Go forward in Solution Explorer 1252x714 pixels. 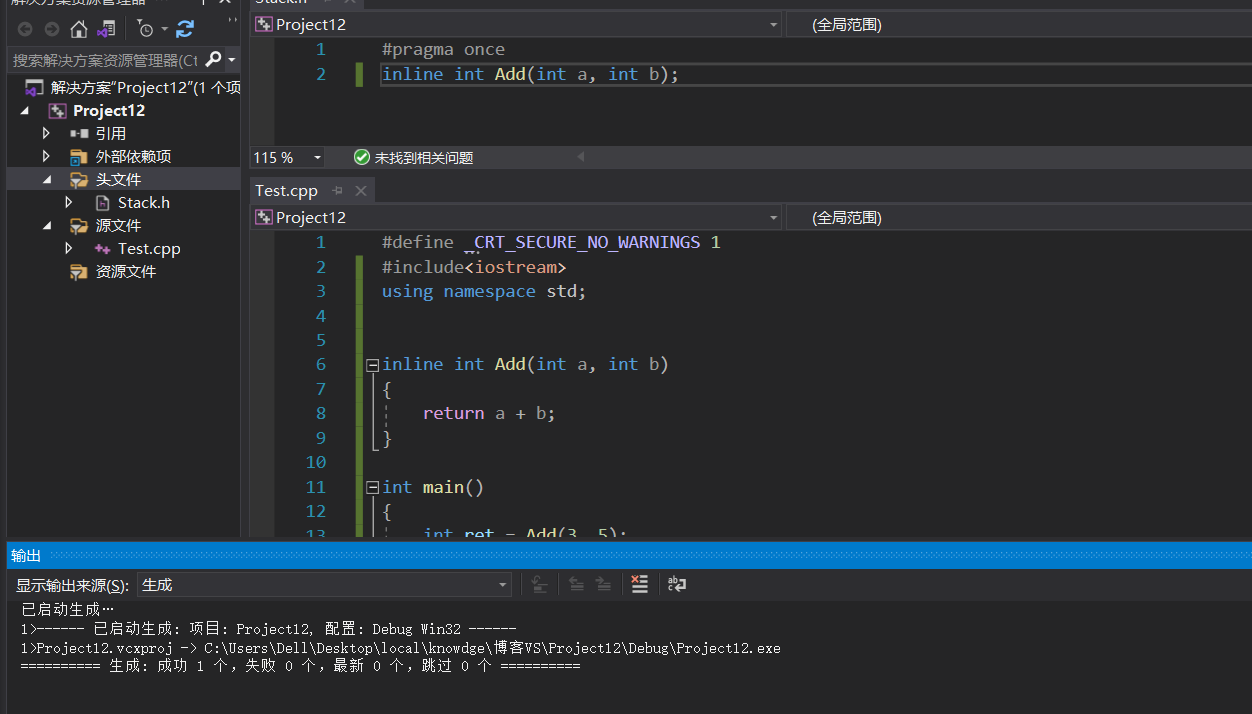[x=51, y=29]
